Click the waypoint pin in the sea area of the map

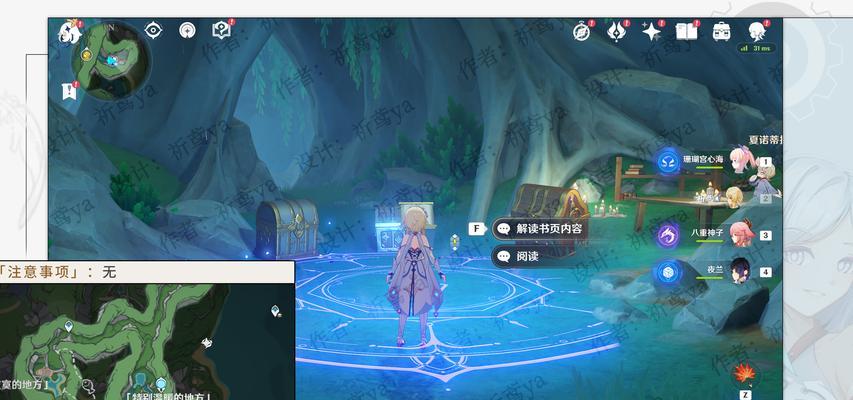276,311
